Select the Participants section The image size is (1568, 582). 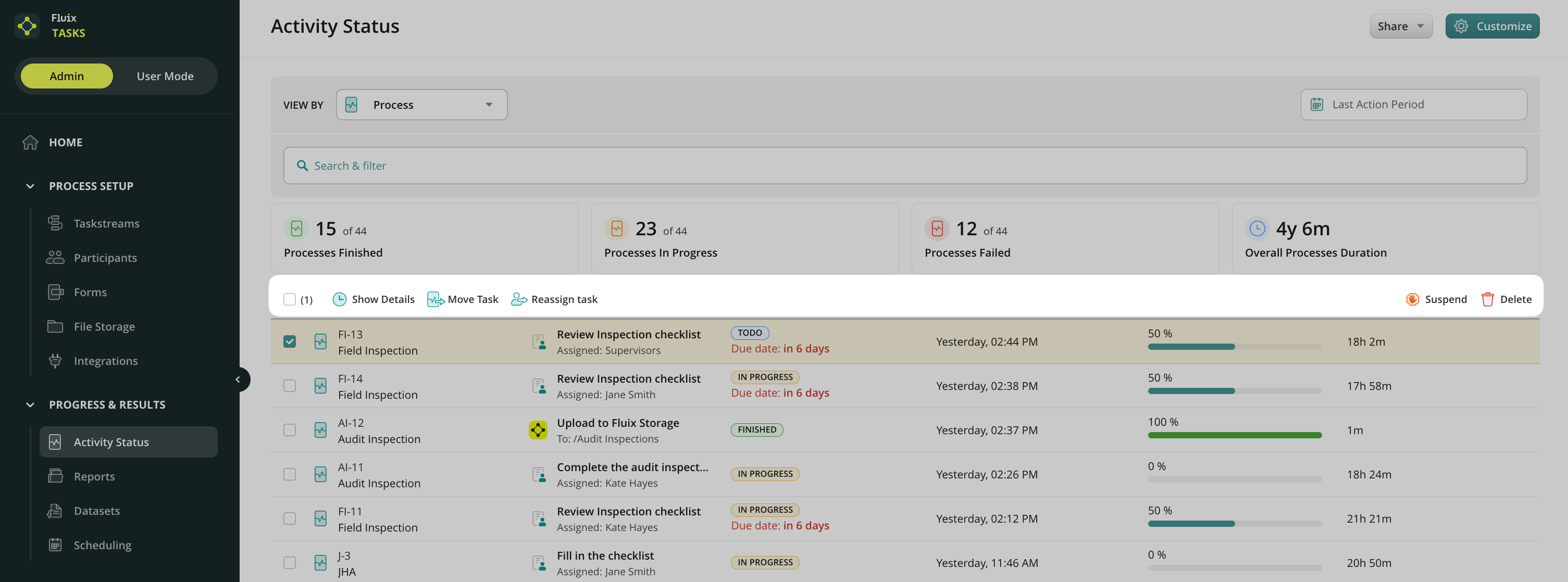coord(105,257)
